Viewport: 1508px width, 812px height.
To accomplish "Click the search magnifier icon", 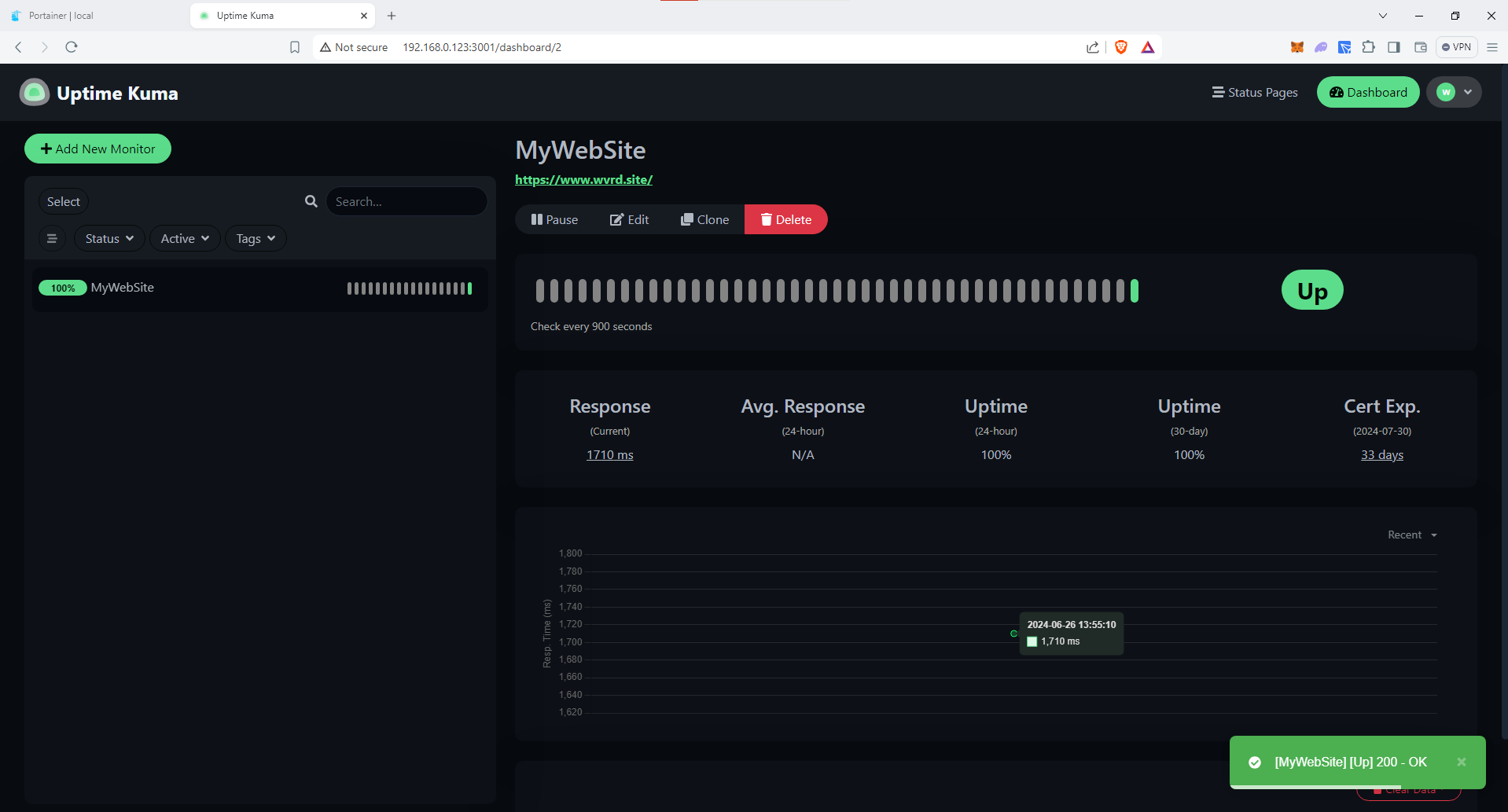I will (311, 201).
